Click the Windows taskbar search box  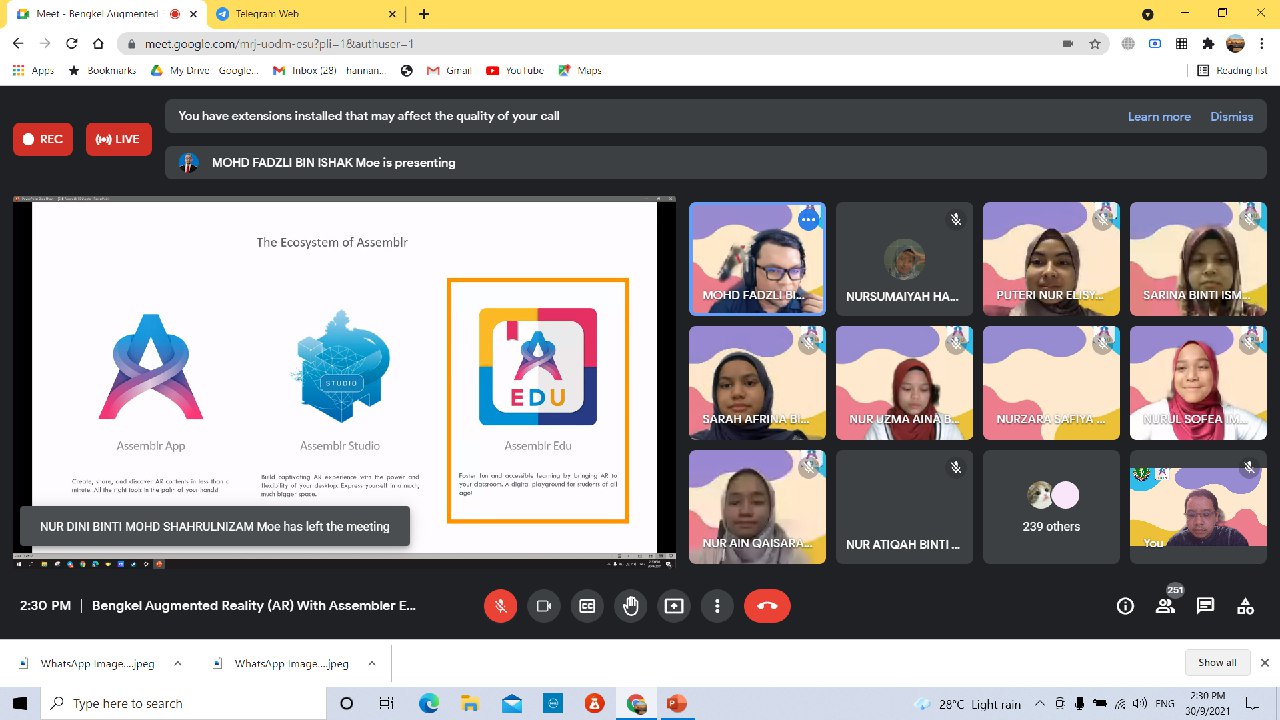click(185, 704)
